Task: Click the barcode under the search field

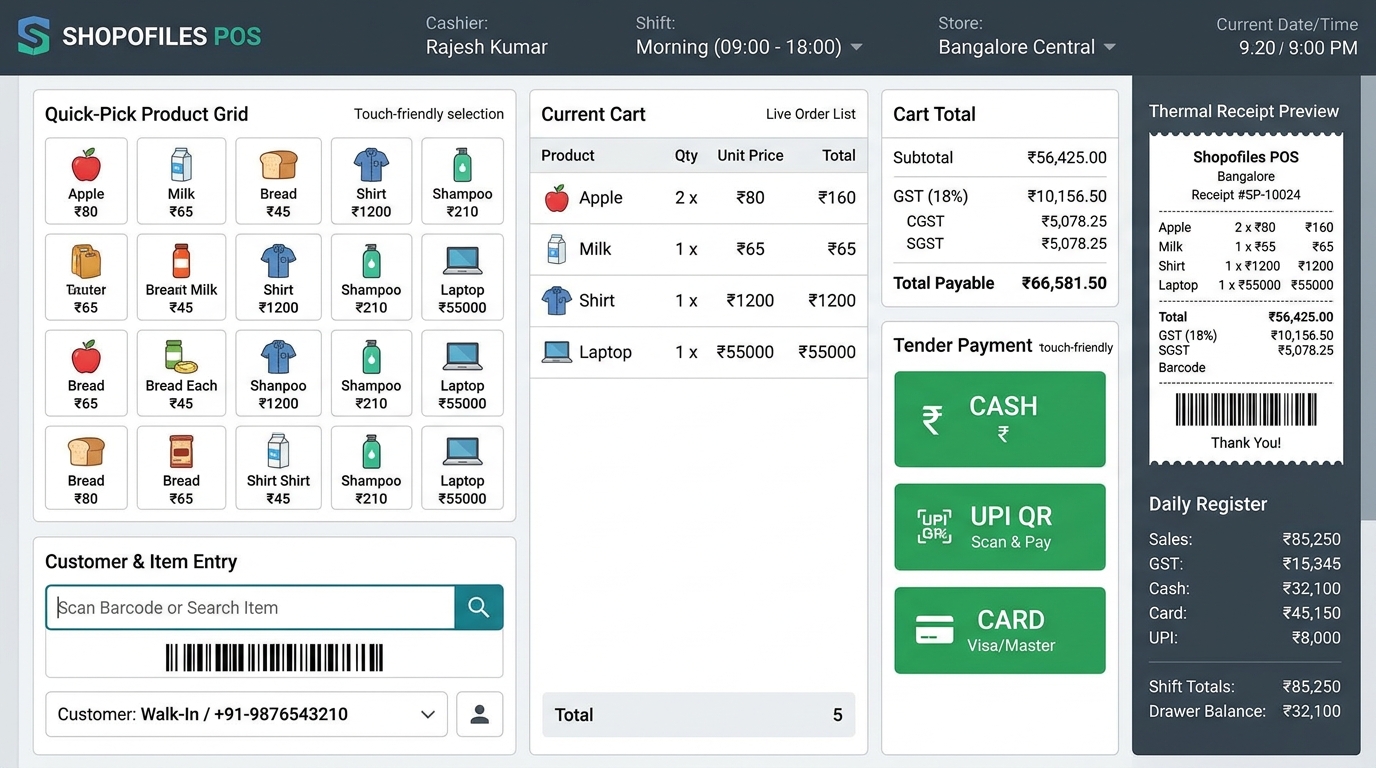Action: click(x=274, y=657)
